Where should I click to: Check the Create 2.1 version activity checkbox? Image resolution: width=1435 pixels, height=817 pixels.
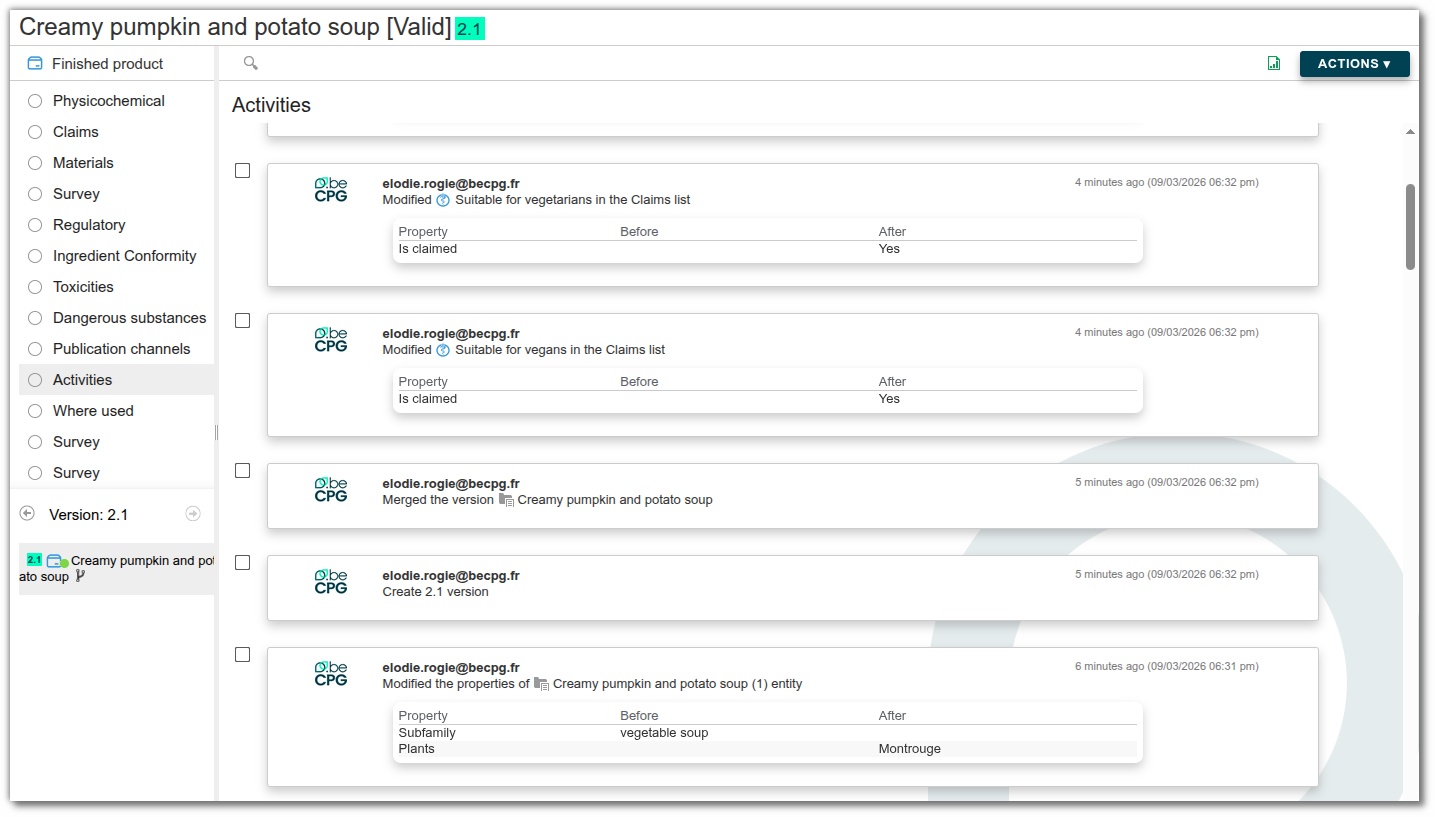[x=242, y=563]
